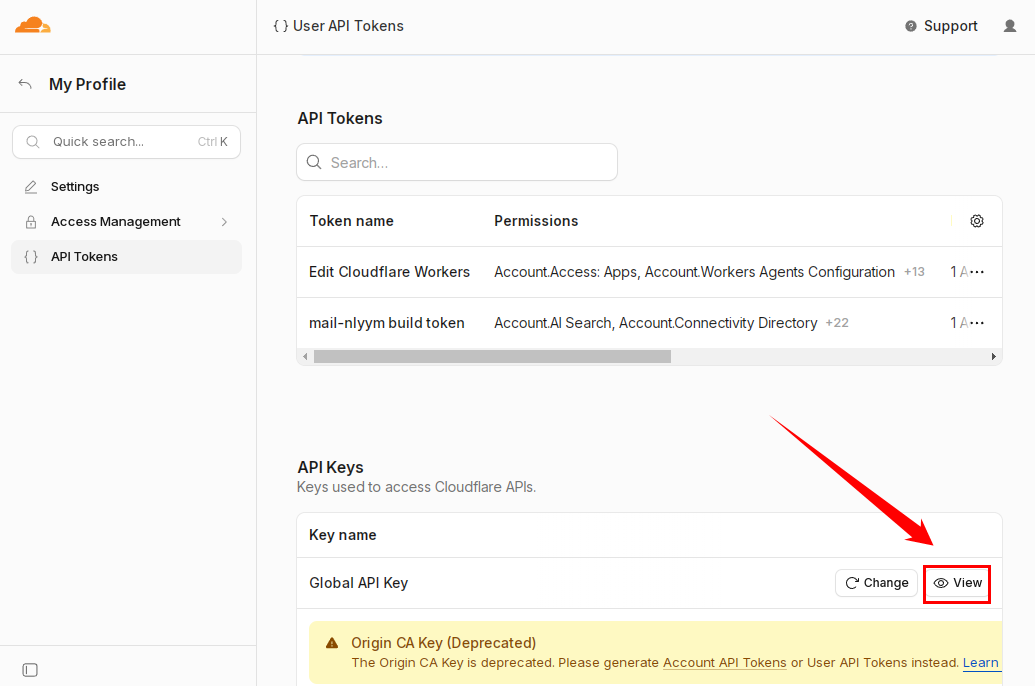Click the API Tokens Search box
The height and width of the screenshot is (686, 1035).
pyautogui.click(x=457, y=162)
